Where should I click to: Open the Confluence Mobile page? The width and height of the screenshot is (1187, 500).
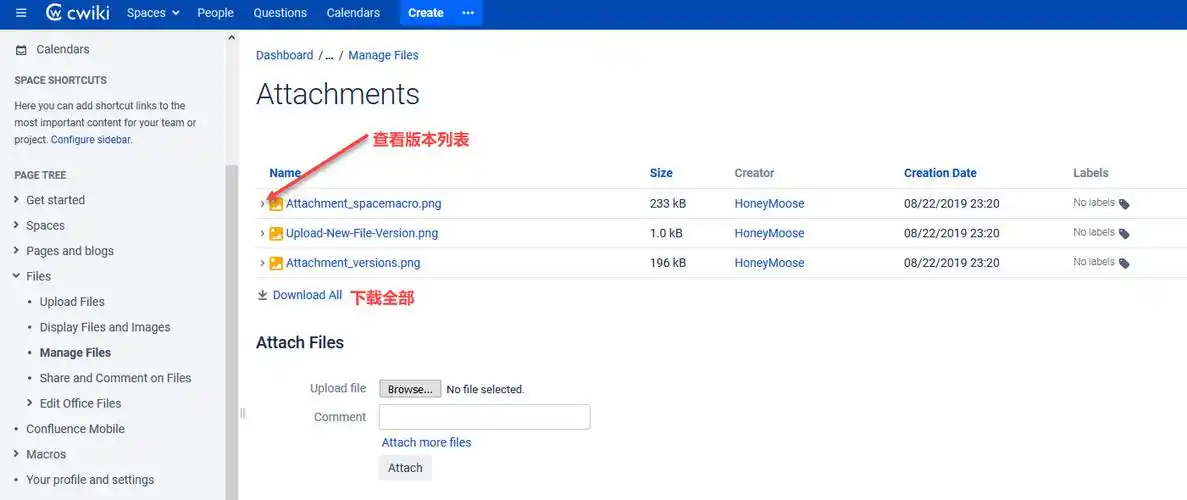[75, 429]
